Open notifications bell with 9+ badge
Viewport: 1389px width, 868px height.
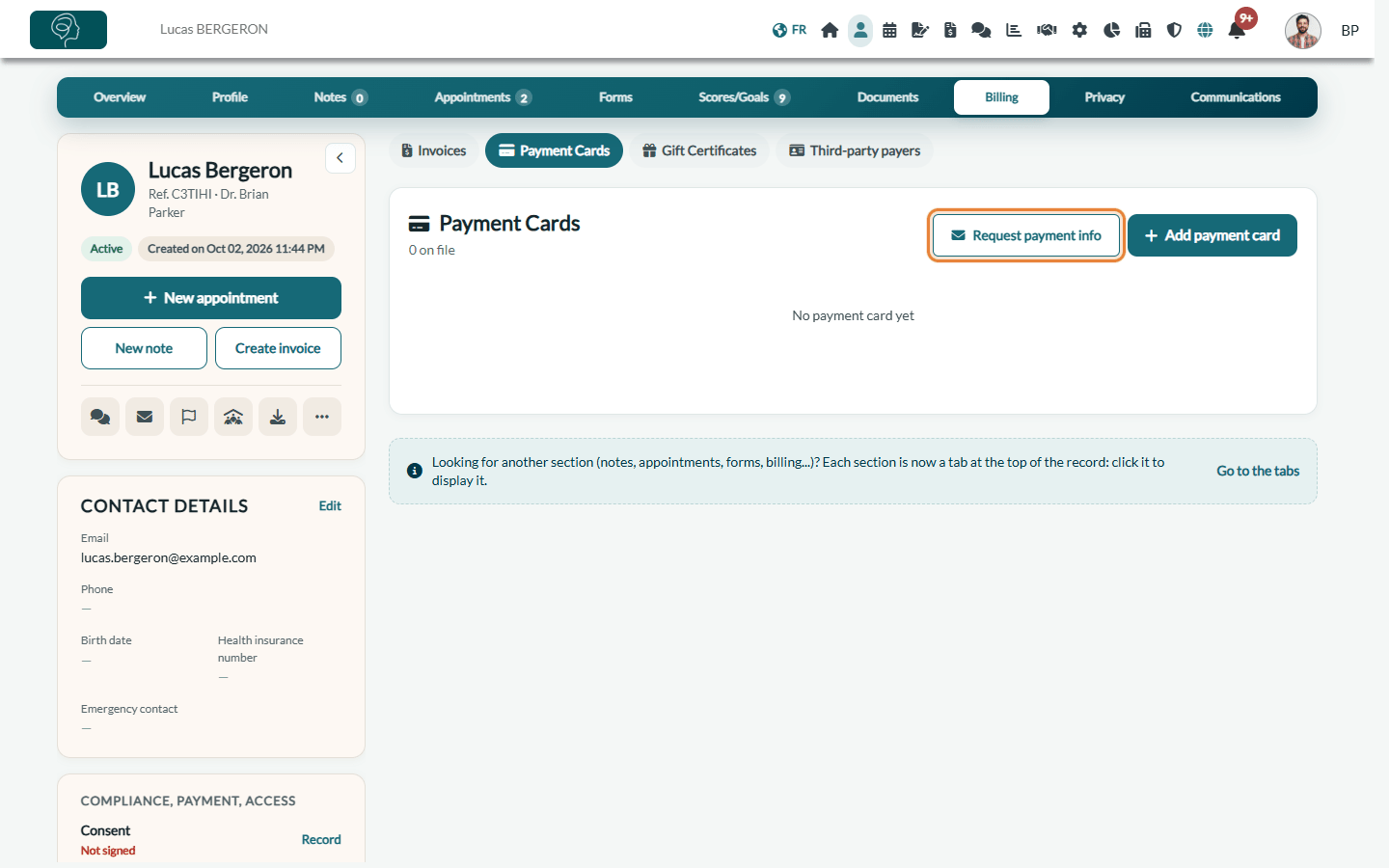pos(1238,30)
